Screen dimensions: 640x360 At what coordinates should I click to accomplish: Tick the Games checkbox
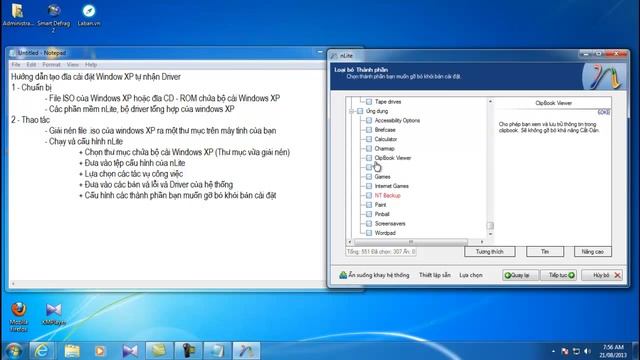pyautogui.click(x=369, y=177)
